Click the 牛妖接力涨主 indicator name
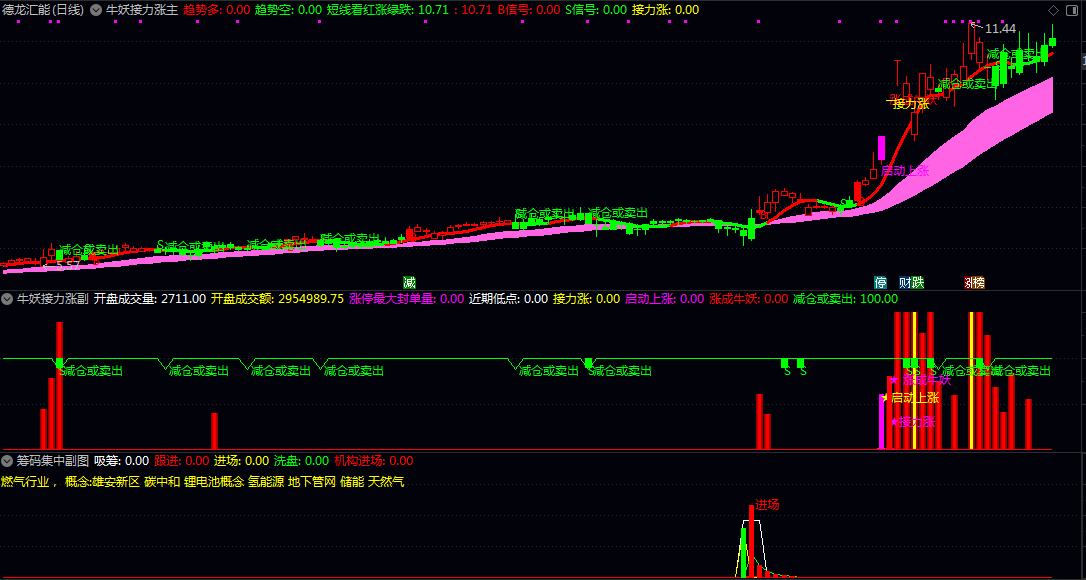The height and width of the screenshot is (580, 1086). pos(141,10)
